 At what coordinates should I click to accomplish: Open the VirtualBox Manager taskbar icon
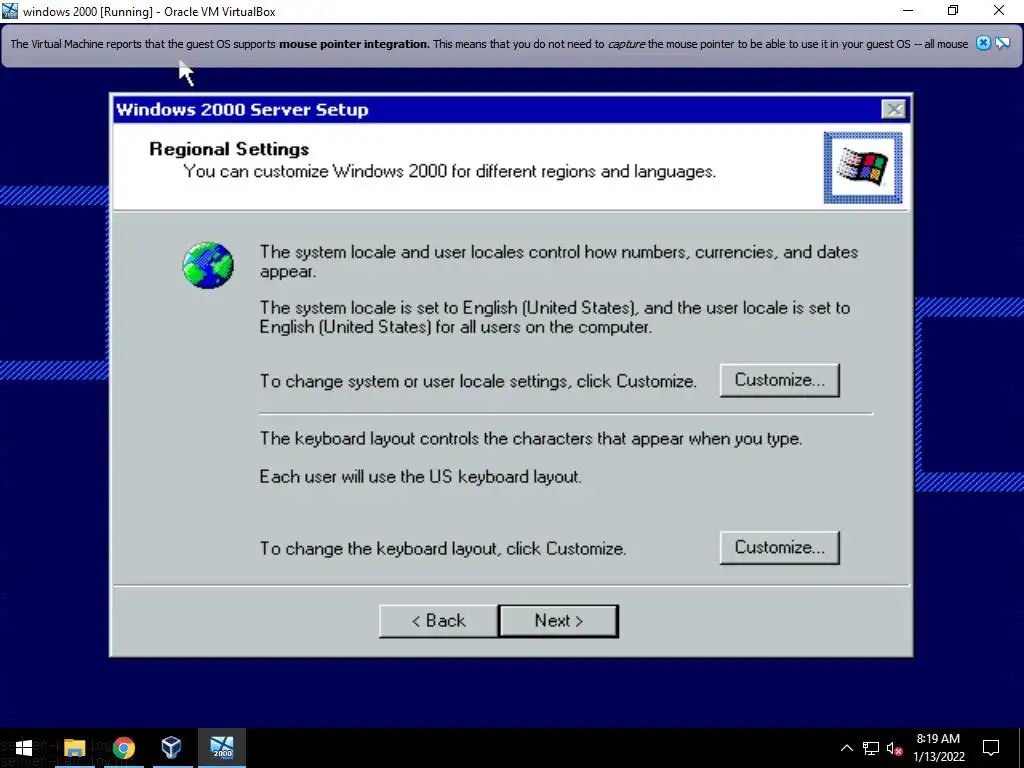click(171, 748)
